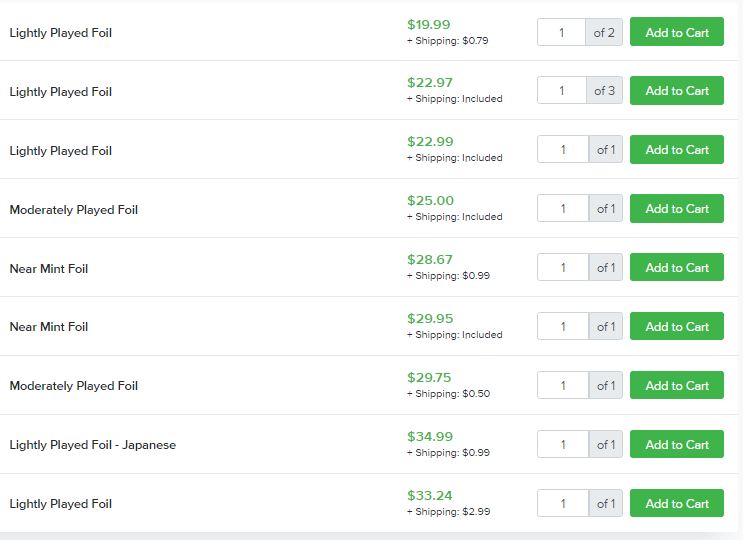Screen dimensions: 743x540
Task: Focus quantity input for the $22.99 listing
Action: tap(563, 150)
